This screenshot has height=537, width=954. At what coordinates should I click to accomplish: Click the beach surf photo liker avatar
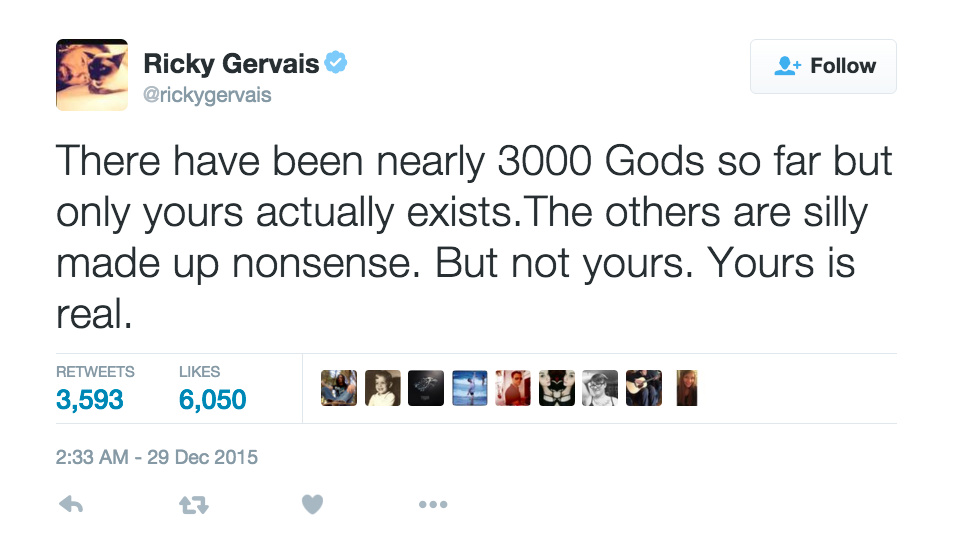tap(470, 388)
